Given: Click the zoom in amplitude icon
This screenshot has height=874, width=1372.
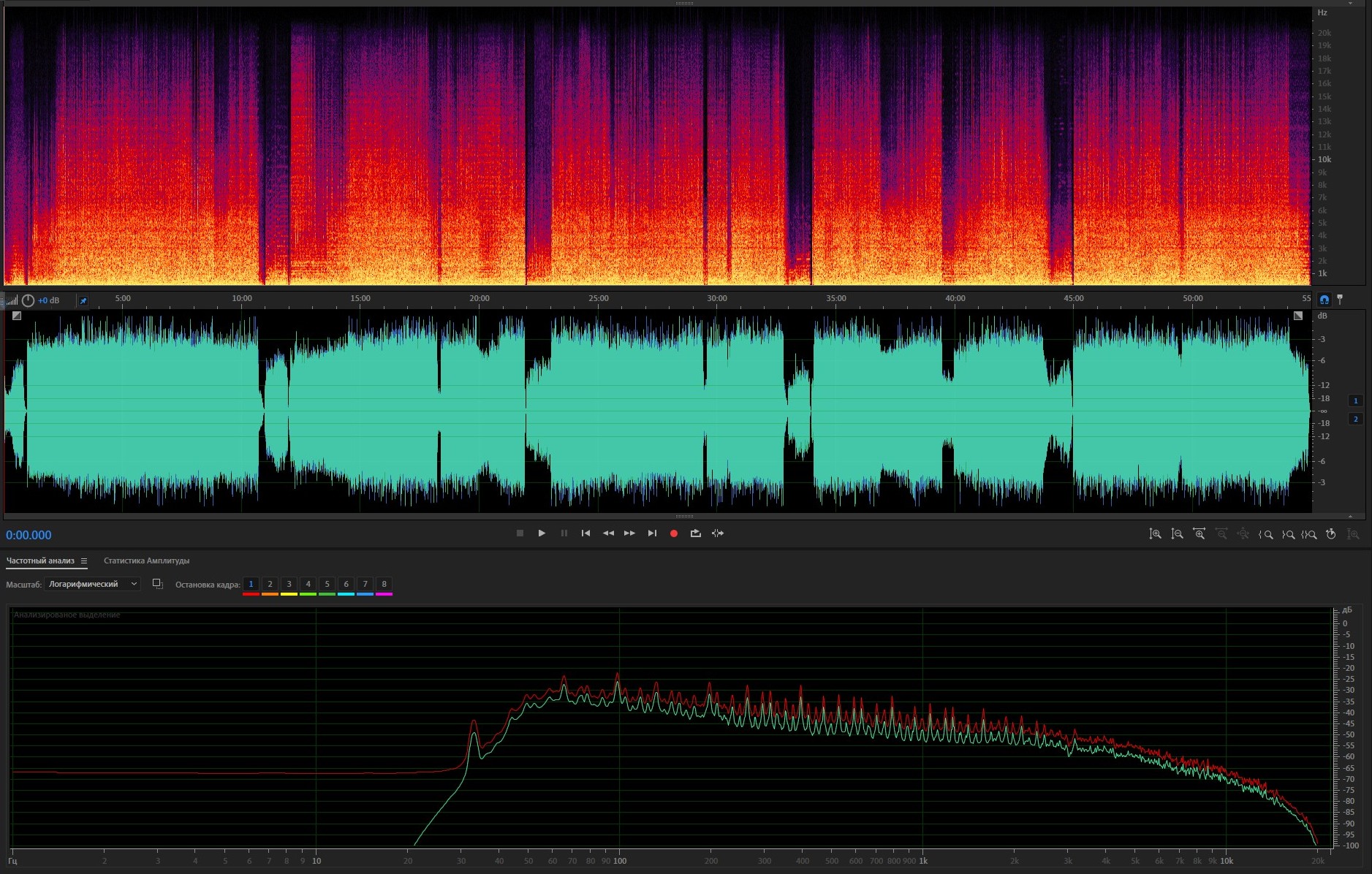Looking at the screenshot, I should [x=1155, y=534].
